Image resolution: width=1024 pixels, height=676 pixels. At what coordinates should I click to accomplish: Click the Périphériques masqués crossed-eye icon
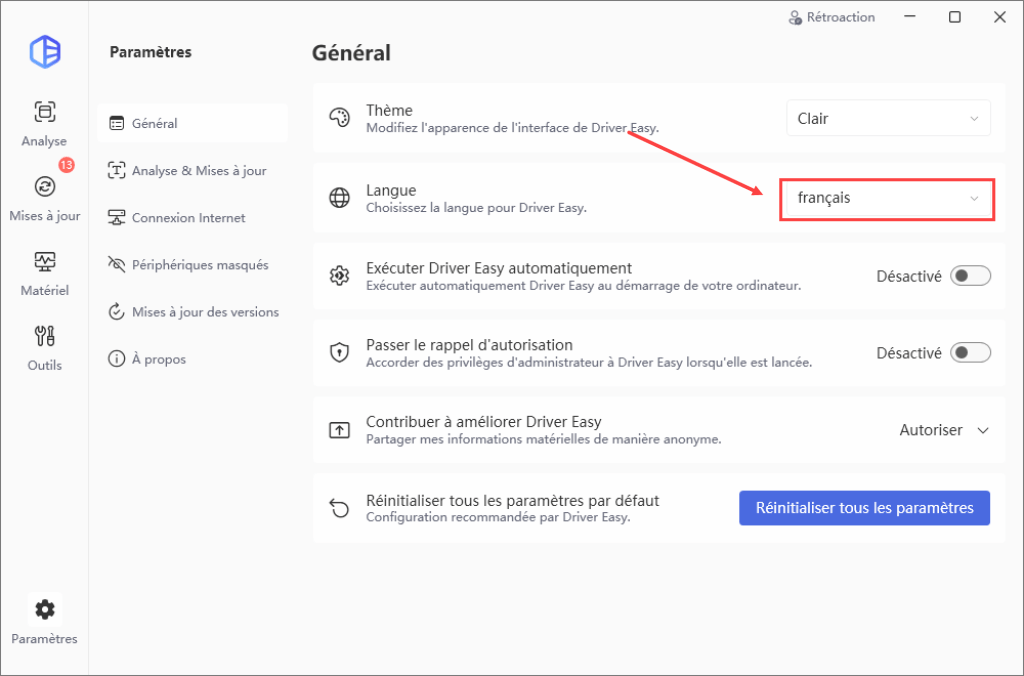pos(116,265)
